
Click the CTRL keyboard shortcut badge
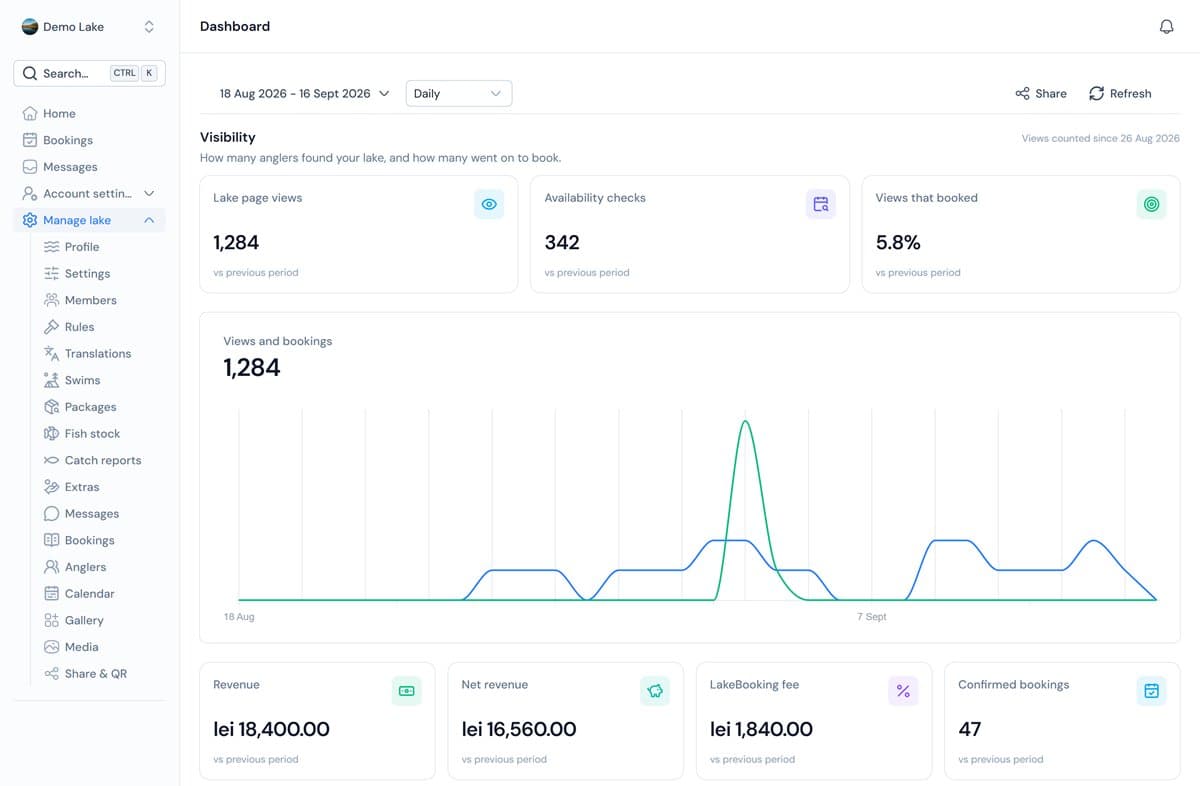pos(124,73)
